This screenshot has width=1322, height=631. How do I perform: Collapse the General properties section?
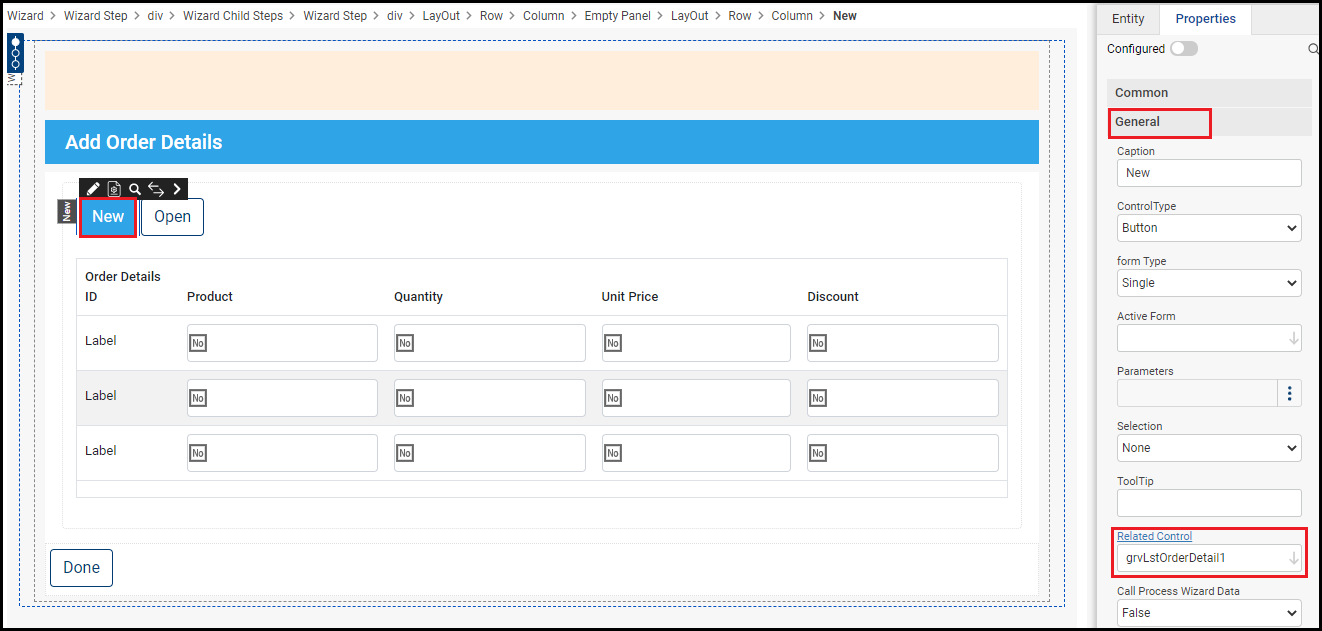[x=1209, y=122]
